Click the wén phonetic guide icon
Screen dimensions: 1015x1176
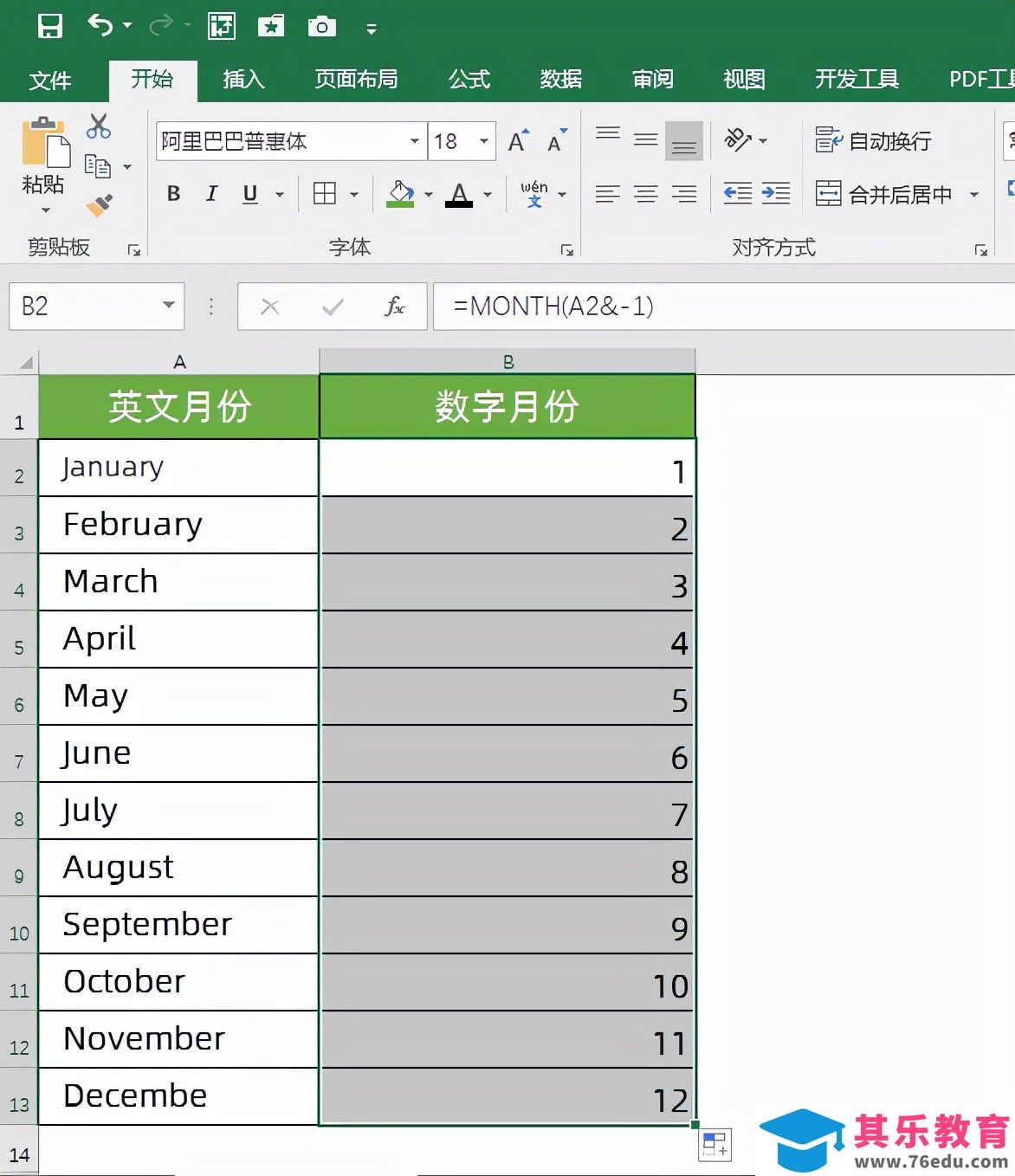pos(534,194)
